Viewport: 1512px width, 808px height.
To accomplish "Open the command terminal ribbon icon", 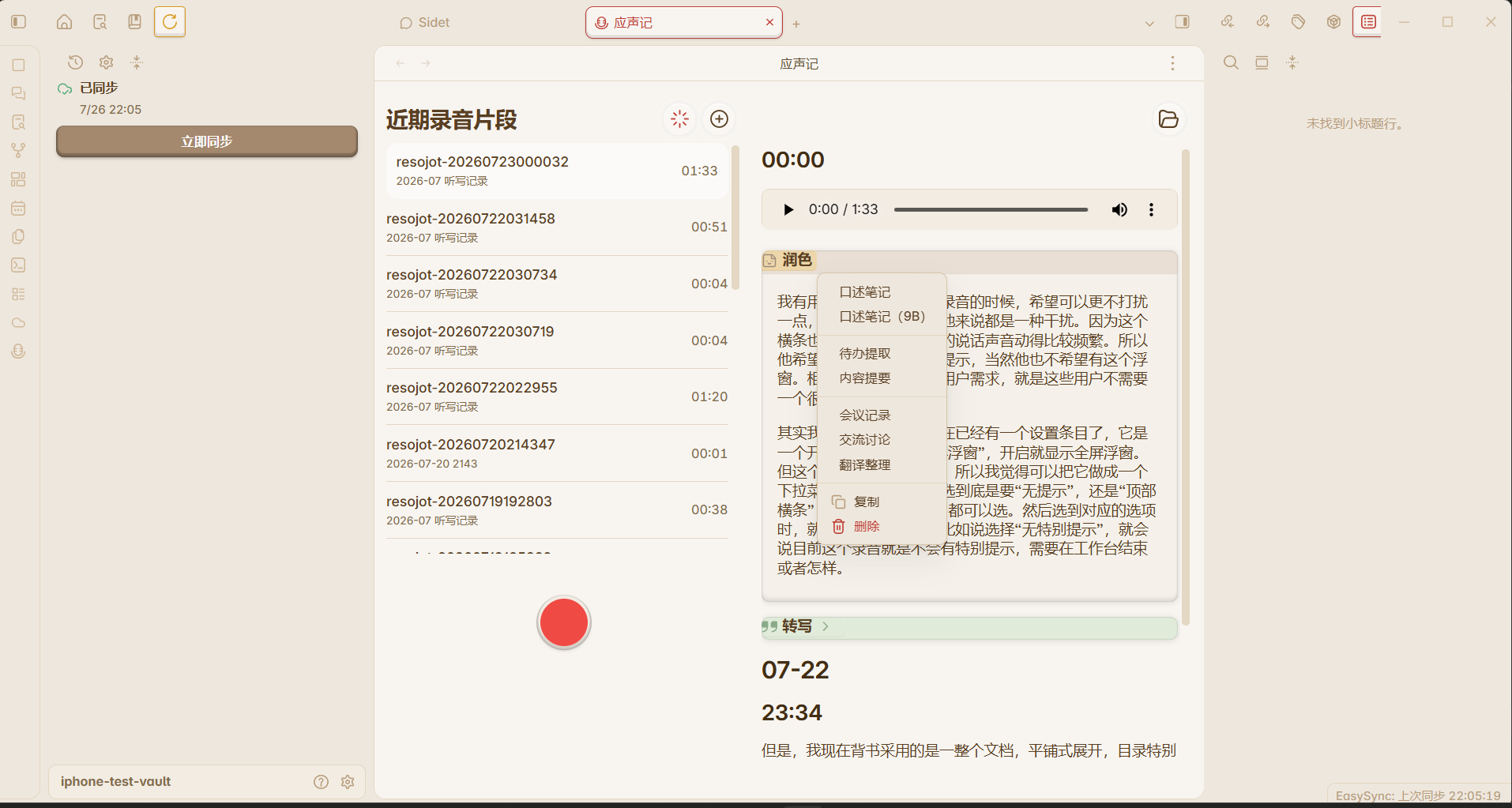I will pos(18,265).
